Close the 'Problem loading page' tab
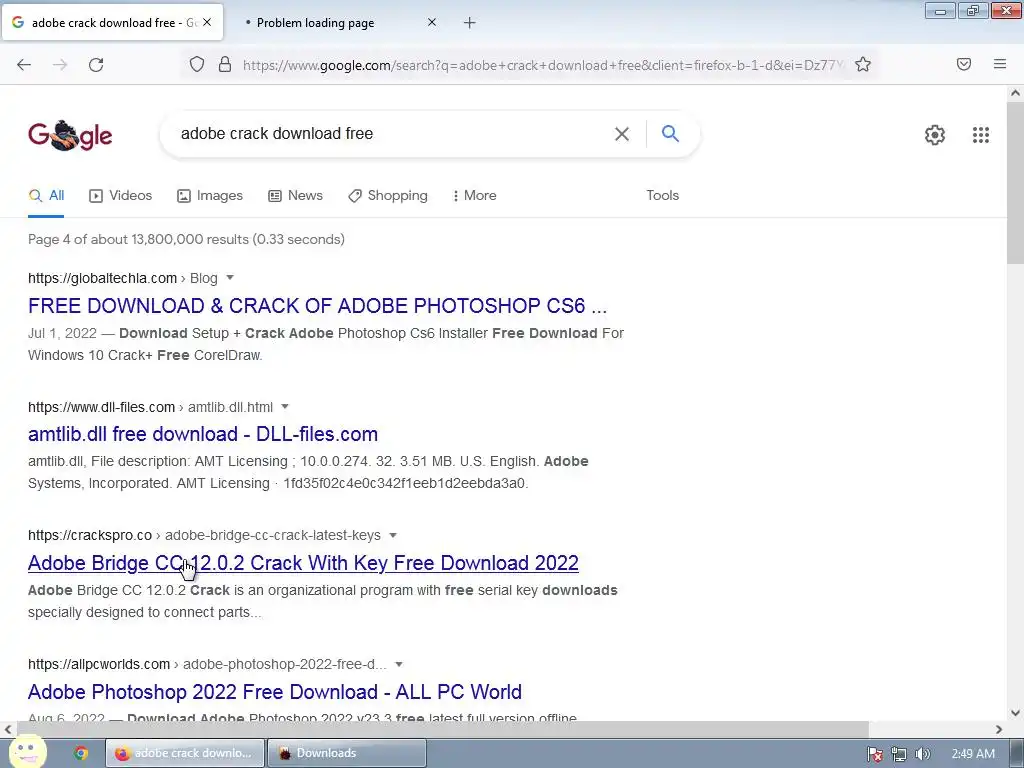1024x768 pixels. [x=432, y=22]
